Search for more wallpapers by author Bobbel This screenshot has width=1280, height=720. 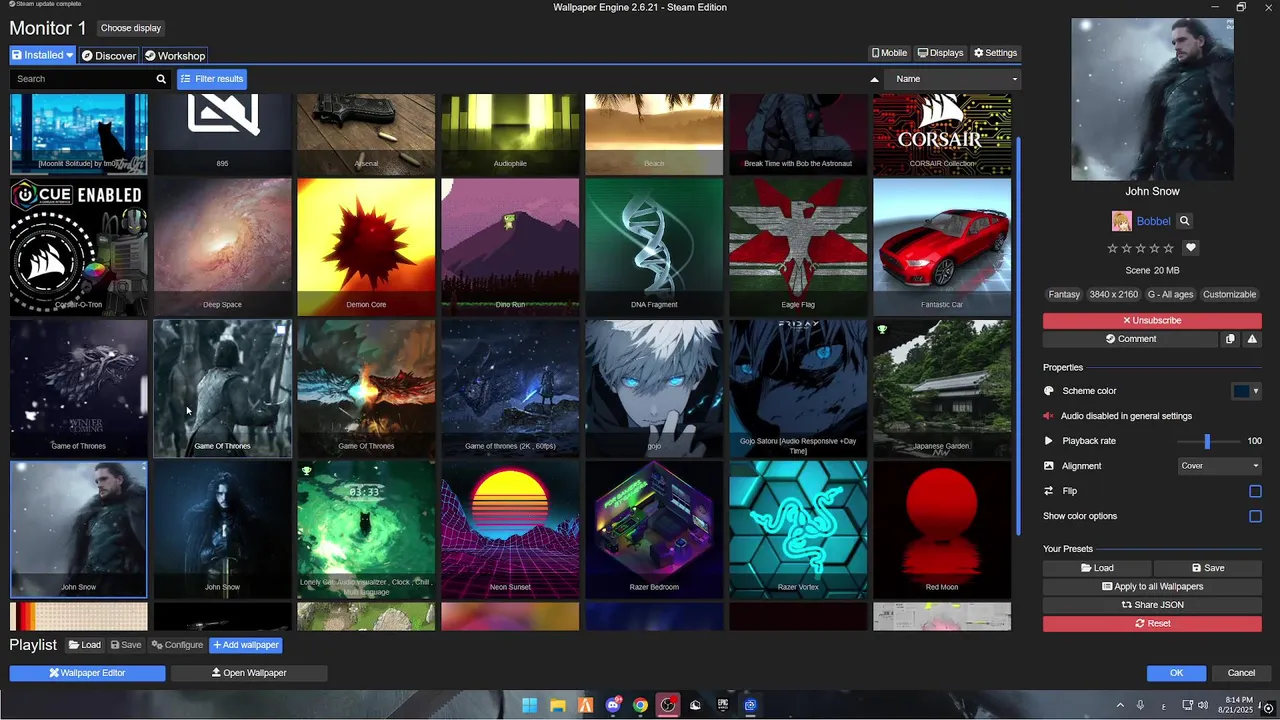[1184, 221]
